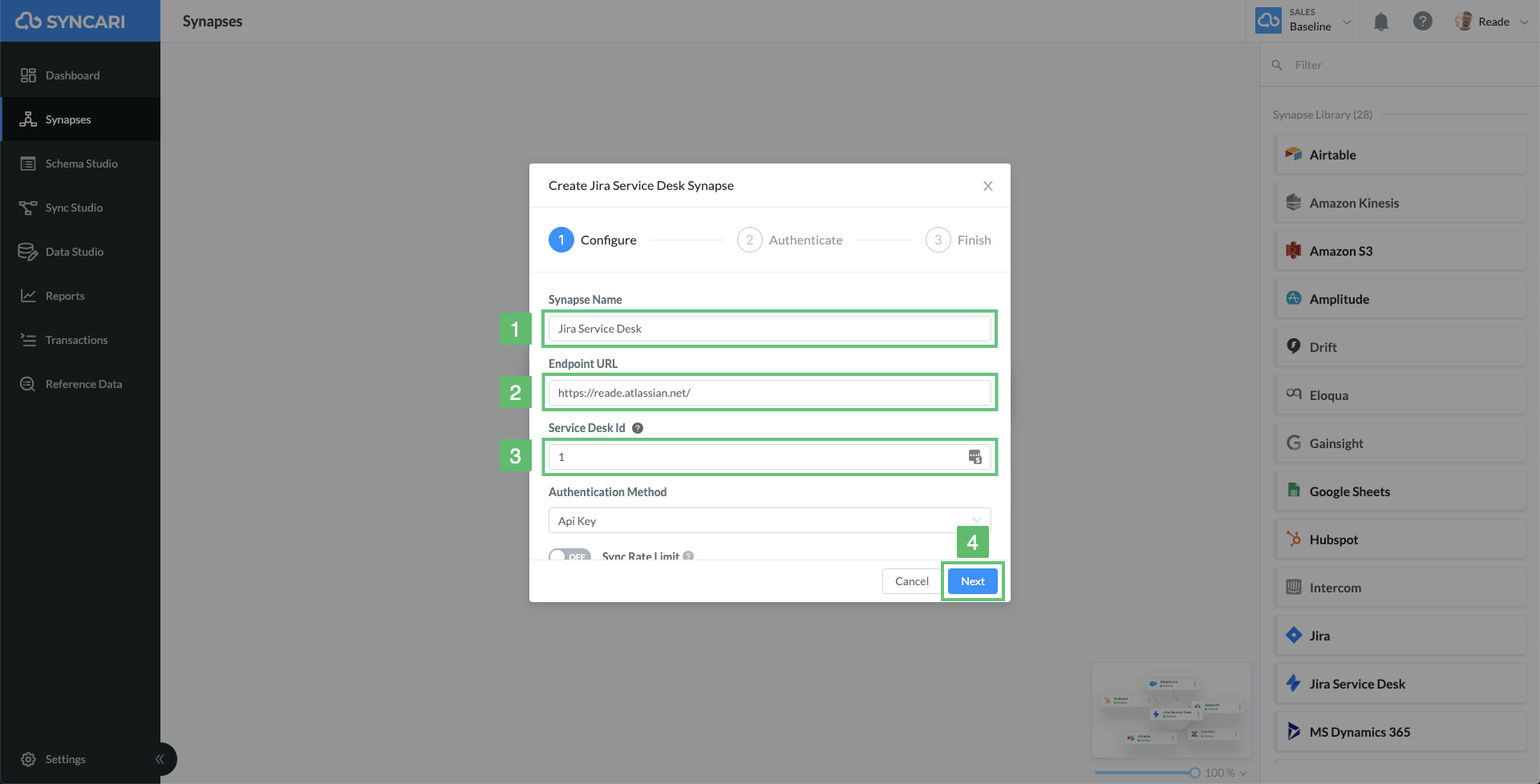The image size is (1540, 784).
Task: Click the Authenticate step 2 indicator
Action: tap(750, 240)
